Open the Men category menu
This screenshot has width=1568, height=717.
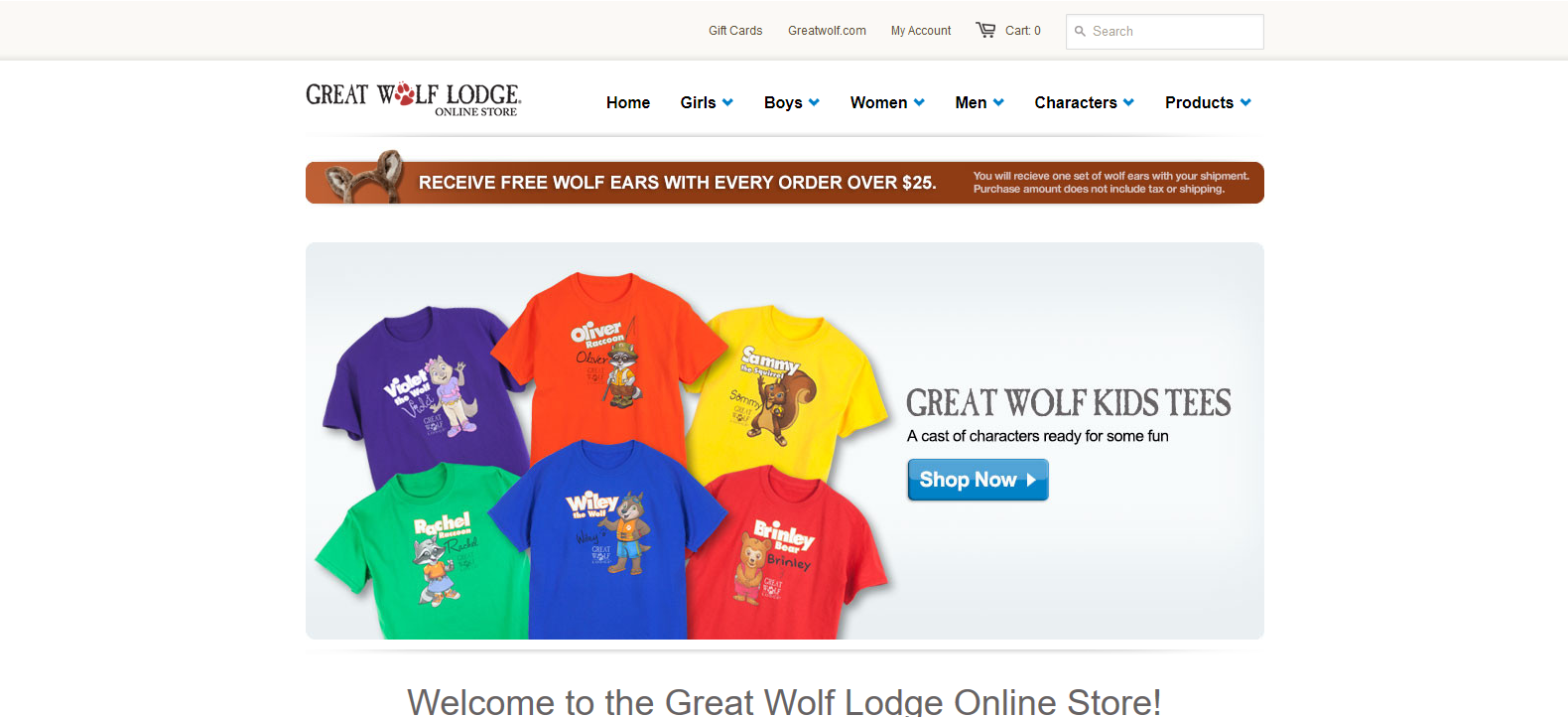tap(980, 102)
